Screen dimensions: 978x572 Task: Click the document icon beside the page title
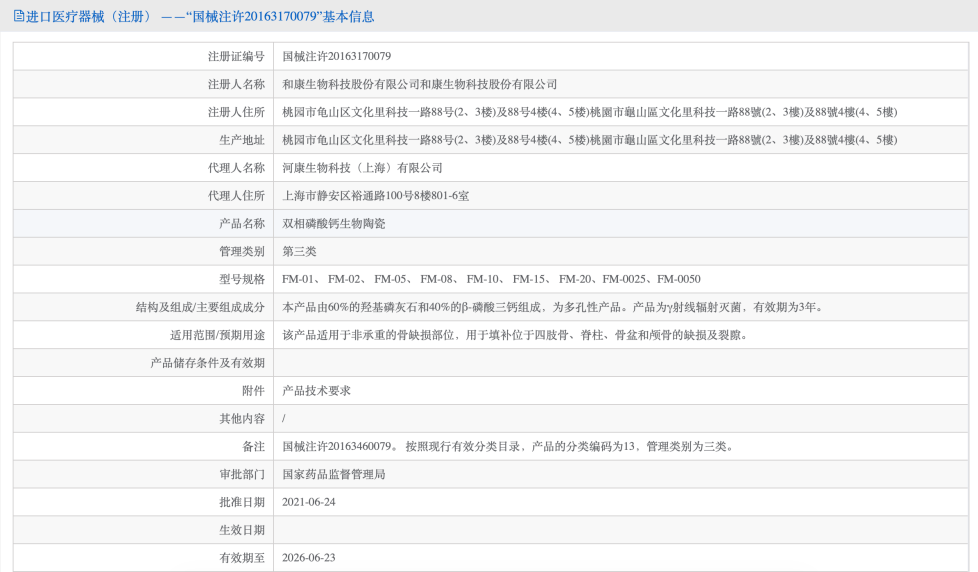(19, 17)
